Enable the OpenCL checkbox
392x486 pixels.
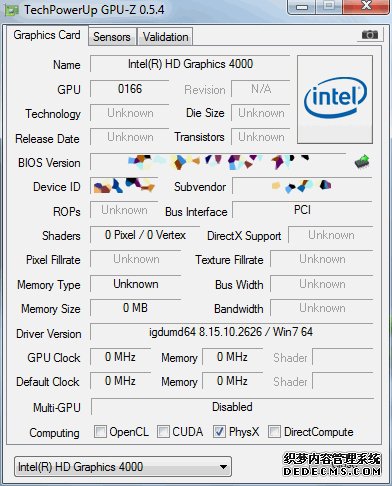tap(100, 431)
